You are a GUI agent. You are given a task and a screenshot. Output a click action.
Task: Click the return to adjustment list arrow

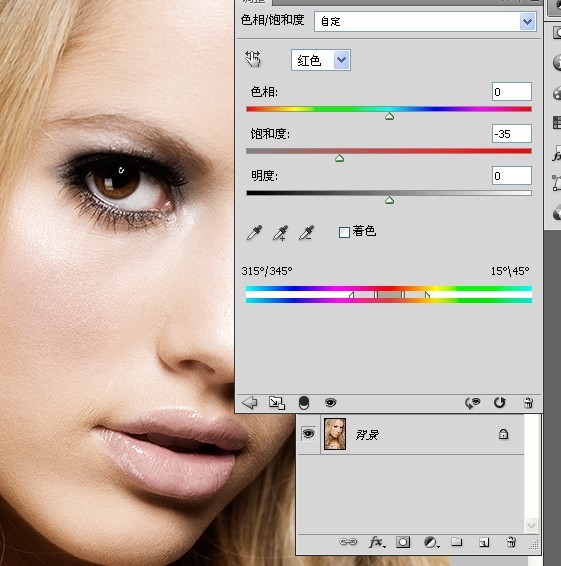[249, 402]
